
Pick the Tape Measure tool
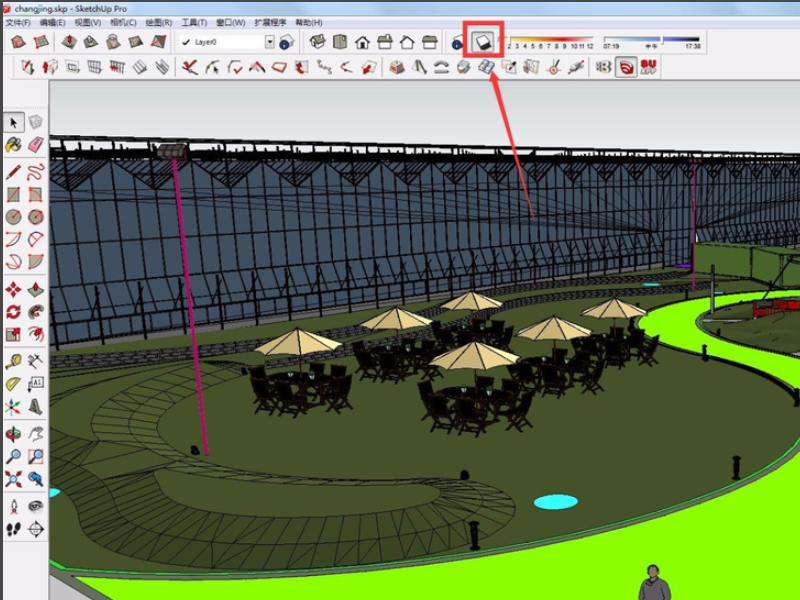click(14, 362)
